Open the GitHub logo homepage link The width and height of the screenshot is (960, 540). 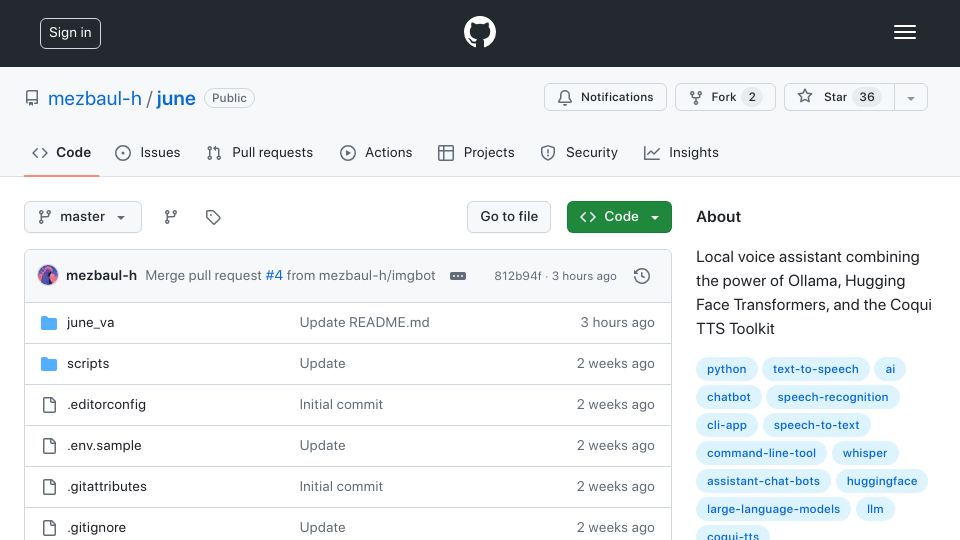click(479, 32)
